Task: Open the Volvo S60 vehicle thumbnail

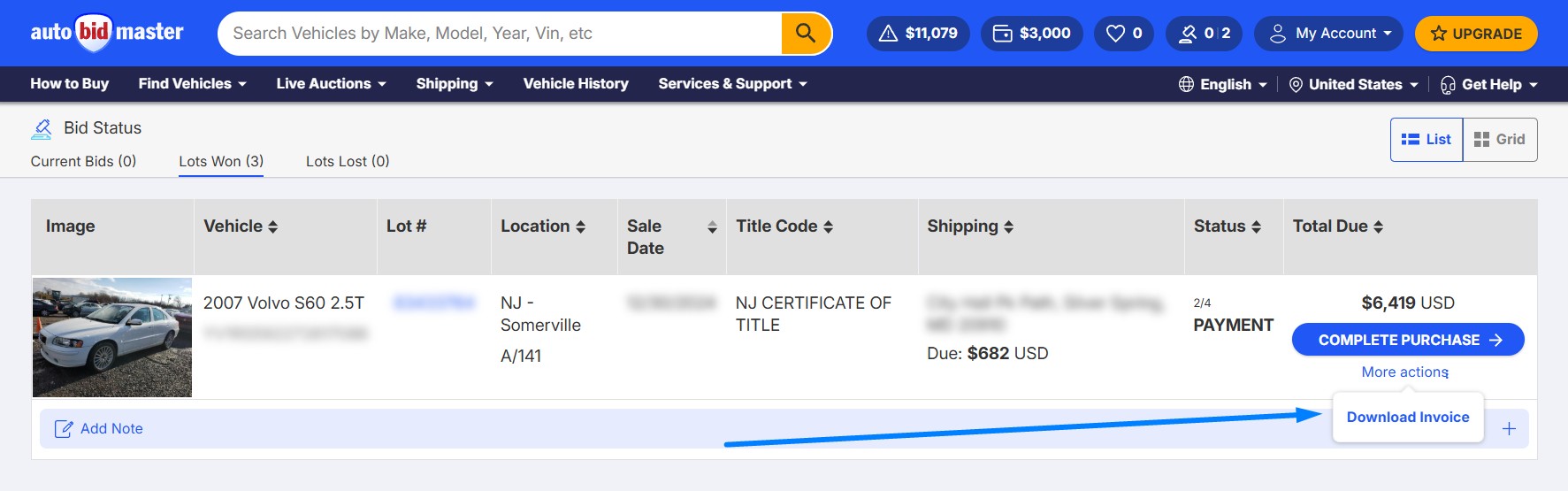Action: [x=112, y=338]
